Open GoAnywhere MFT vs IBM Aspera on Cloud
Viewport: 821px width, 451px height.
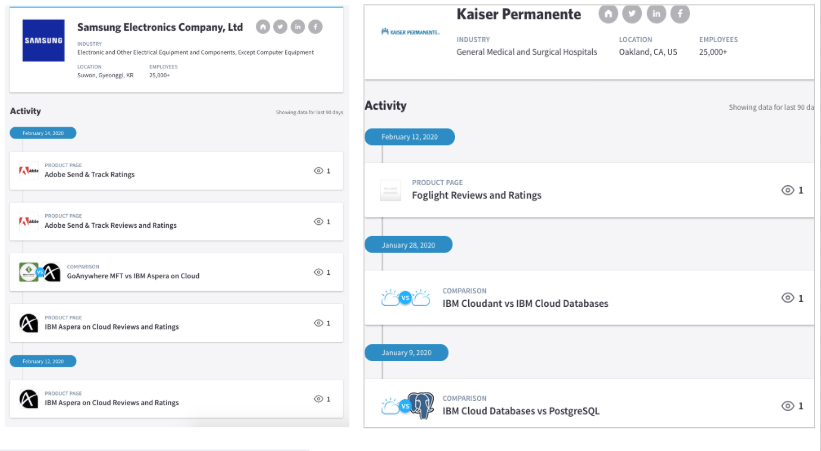click(x=133, y=276)
